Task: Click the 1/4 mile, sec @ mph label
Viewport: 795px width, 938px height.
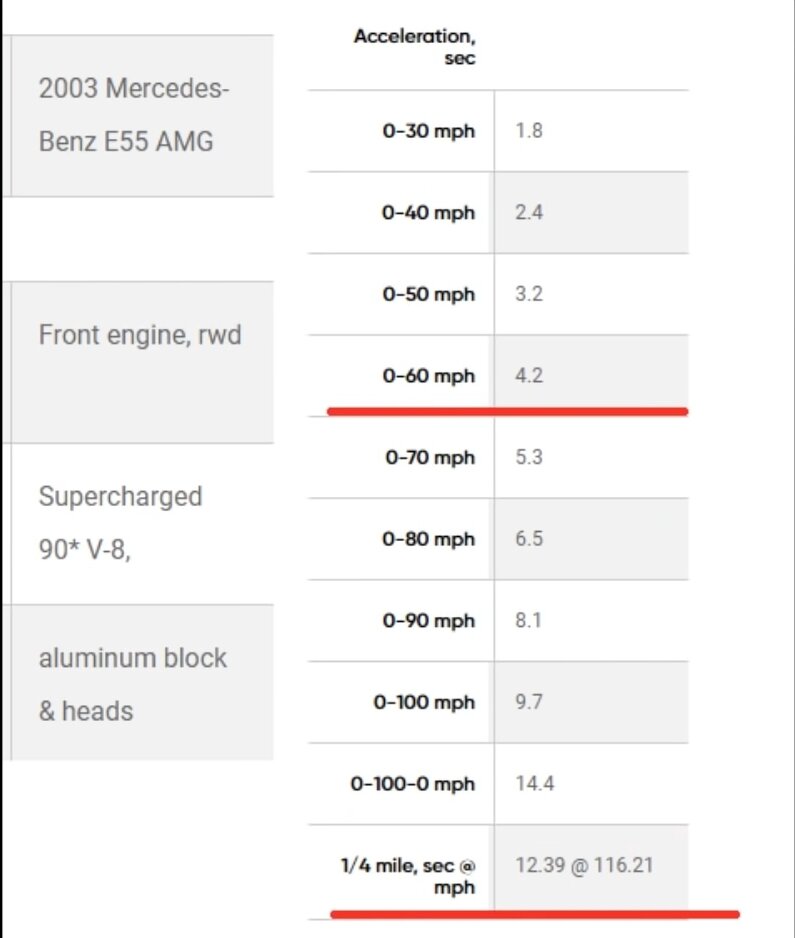Action: click(407, 875)
